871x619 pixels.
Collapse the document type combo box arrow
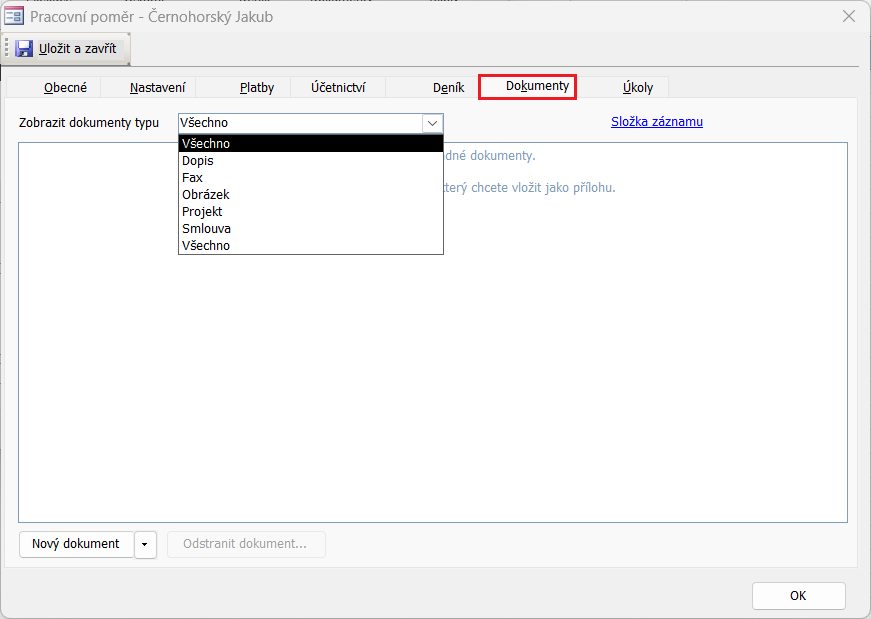(x=432, y=123)
